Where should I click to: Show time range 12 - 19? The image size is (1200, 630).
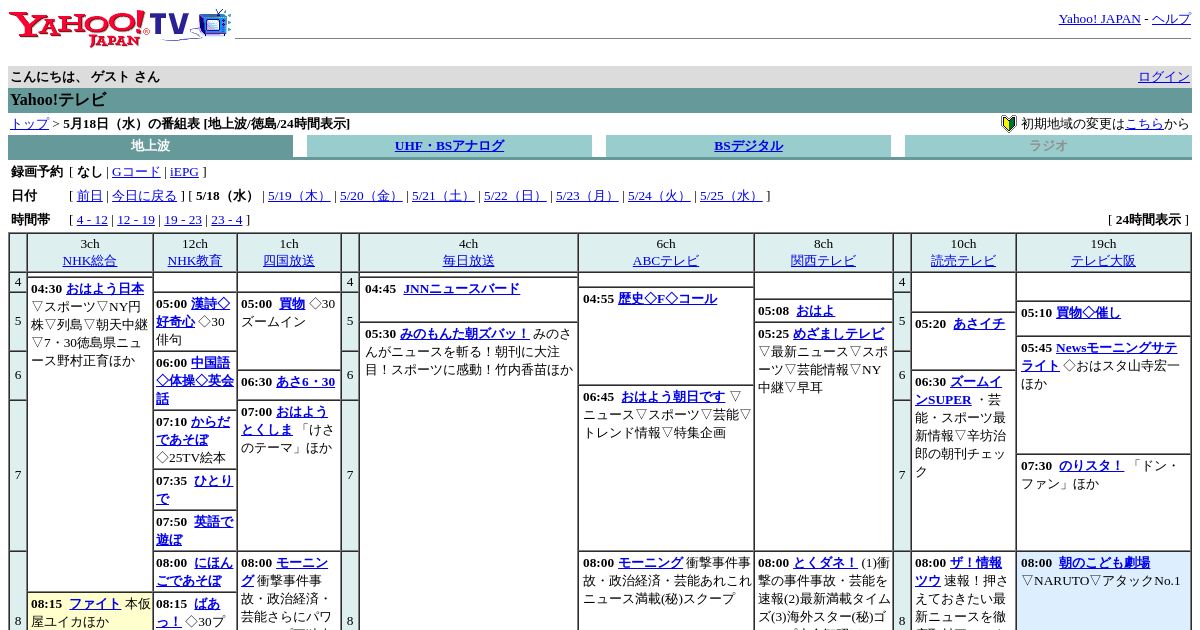coord(136,220)
